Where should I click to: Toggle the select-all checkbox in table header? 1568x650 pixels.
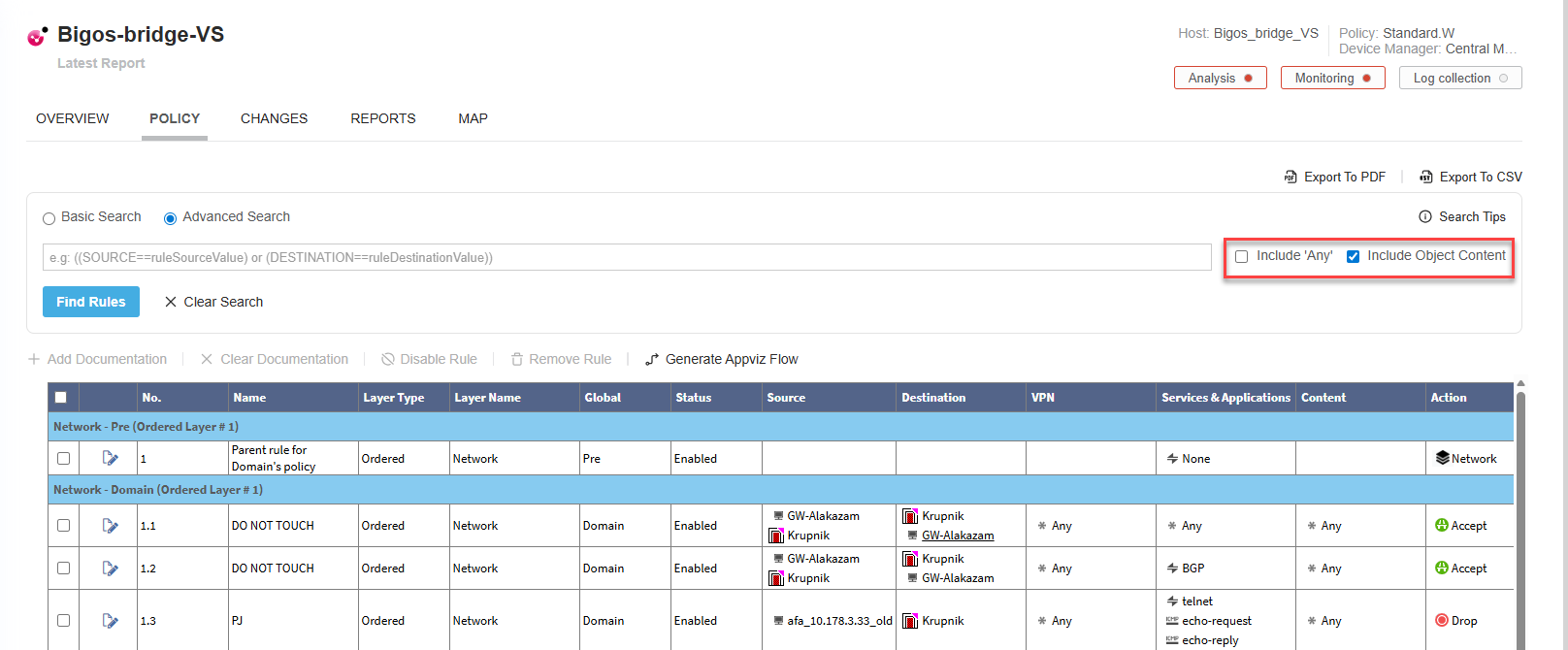(x=61, y=398)
